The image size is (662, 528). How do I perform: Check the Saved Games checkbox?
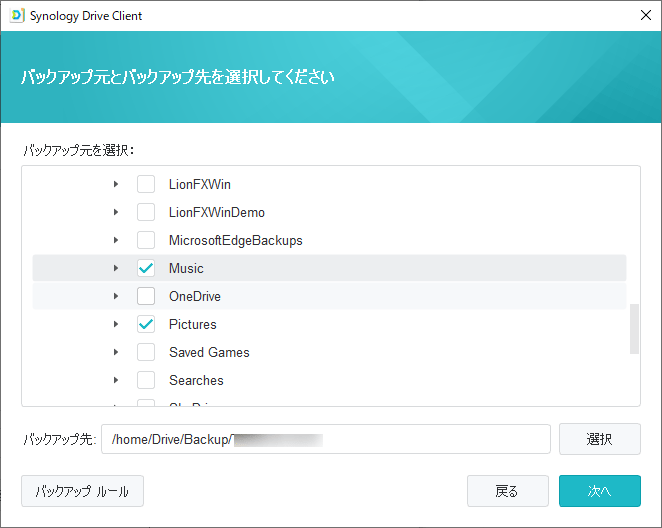pyautogui.click(x=146, y=352)
